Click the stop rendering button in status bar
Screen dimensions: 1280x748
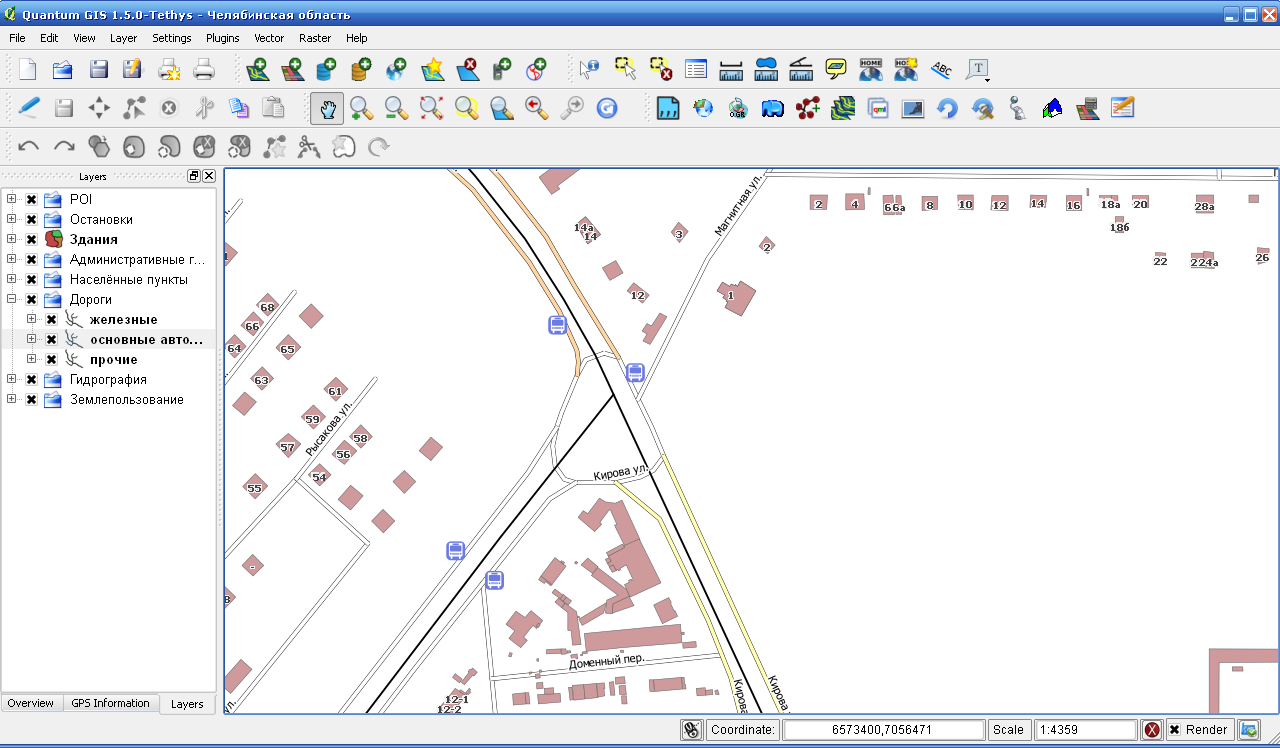[x=1152, y=730]
